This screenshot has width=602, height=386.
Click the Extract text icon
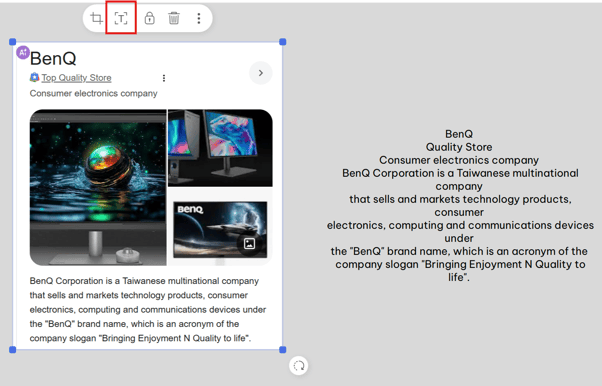click(x=121, y=18)
